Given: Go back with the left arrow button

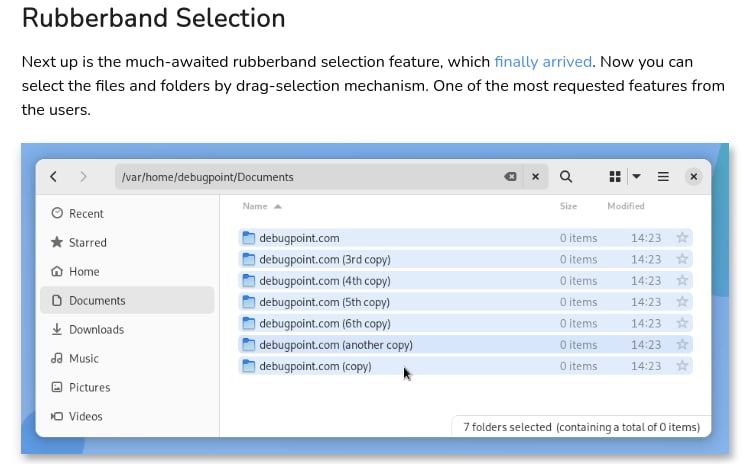Looking at the screenshot, I should (54, 177).
